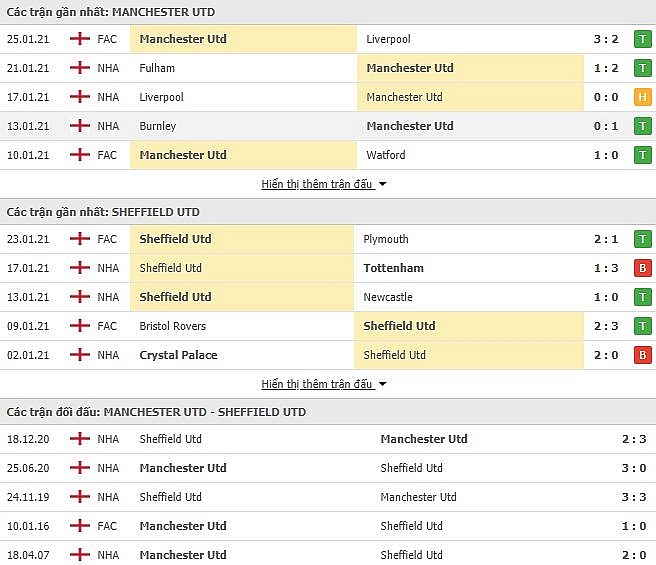This screenshot has height=565, width=656.
Task: Open the Fulham team link
Action: (x=157, y=68)
